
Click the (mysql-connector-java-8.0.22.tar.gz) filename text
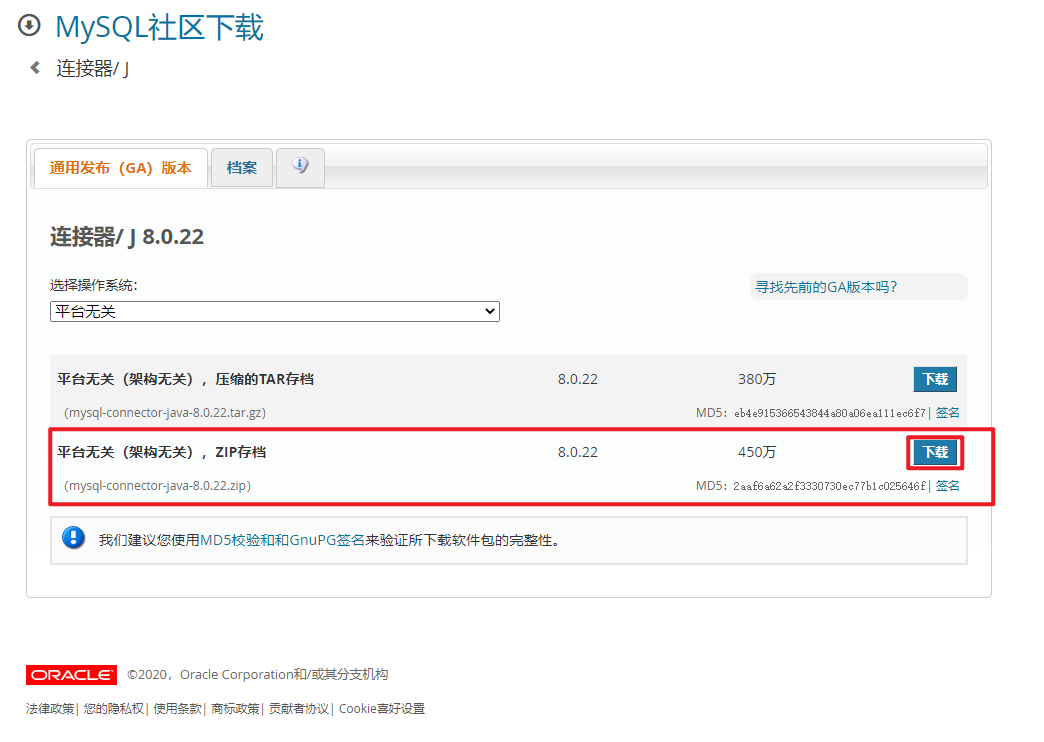[164, 412]
